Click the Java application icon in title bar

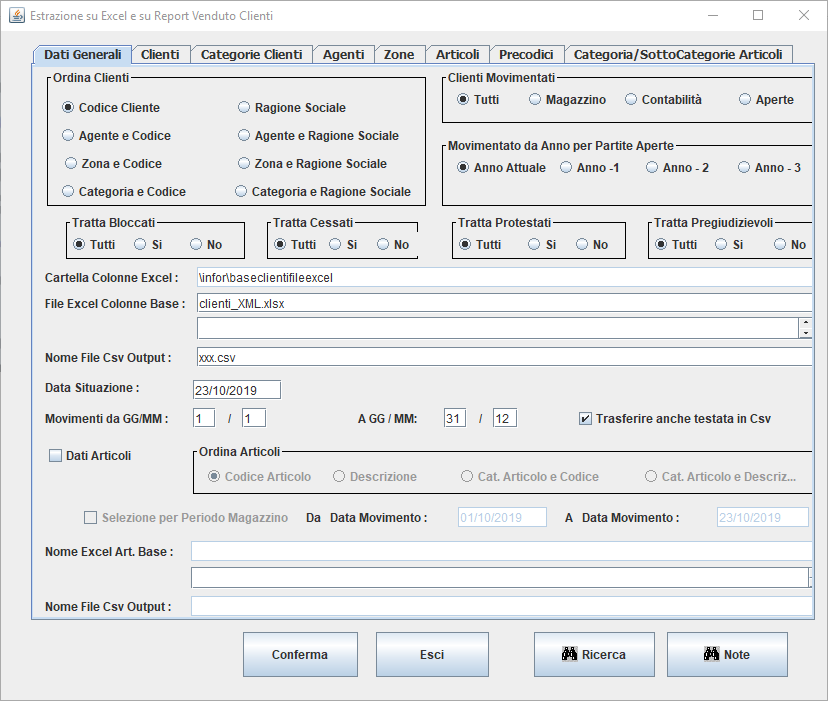point(17,15)
